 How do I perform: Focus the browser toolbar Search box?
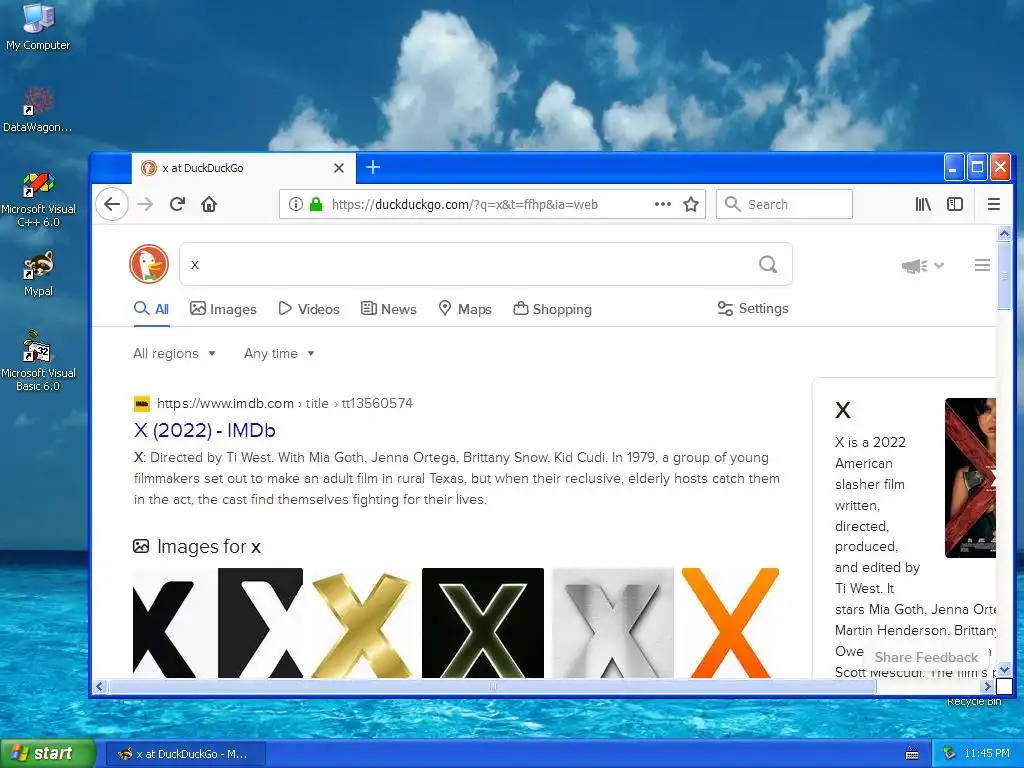(784, 204)
